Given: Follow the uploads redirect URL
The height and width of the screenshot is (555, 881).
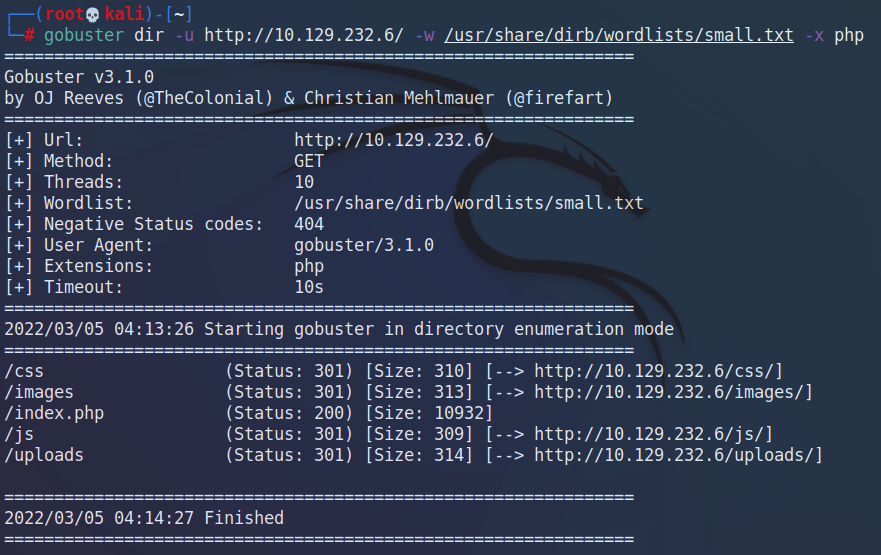Looking at the screenshot, I should click(678, 455).
